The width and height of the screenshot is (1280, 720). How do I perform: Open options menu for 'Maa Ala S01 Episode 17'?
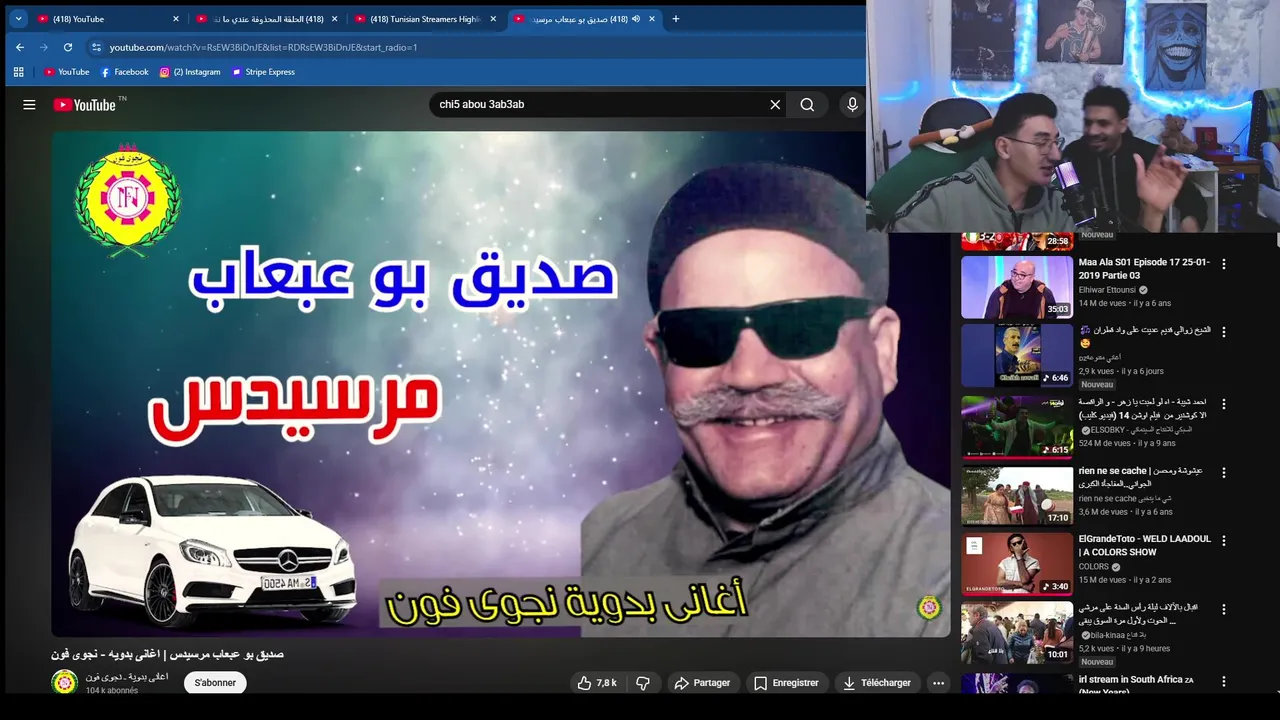click(x=1223, y=264)
